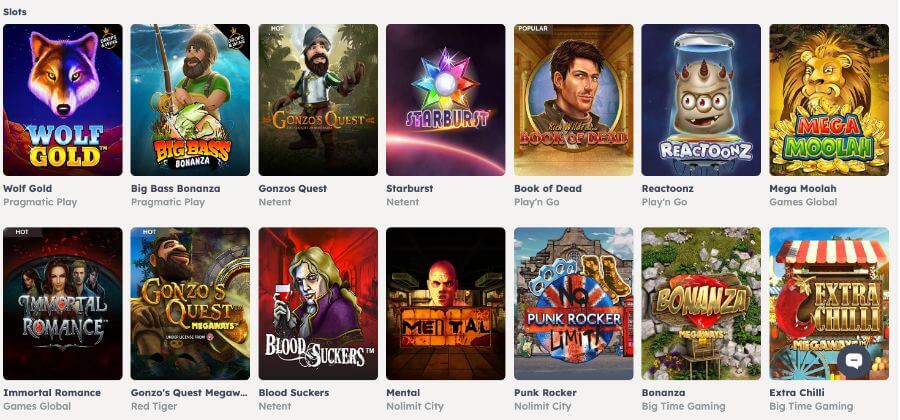The width and height of the screenshot is (900, 420).
Task: Open the Immortal Romance game tile
Action: click(x=63, y=304)
